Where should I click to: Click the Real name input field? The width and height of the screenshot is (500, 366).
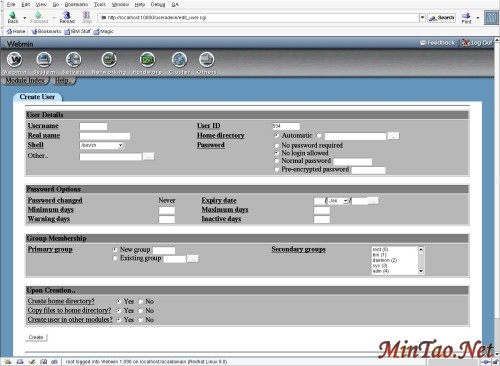click(105, 136)
